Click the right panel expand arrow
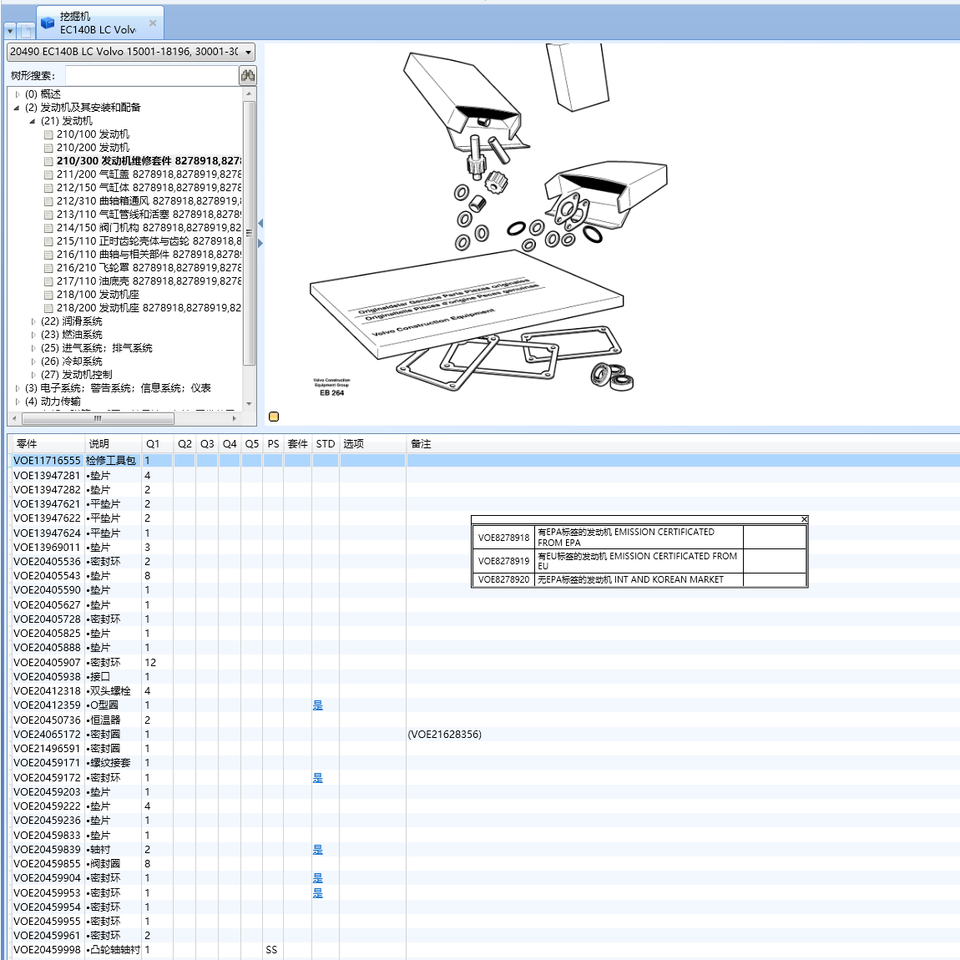960x960 pixels. (261, 243)
